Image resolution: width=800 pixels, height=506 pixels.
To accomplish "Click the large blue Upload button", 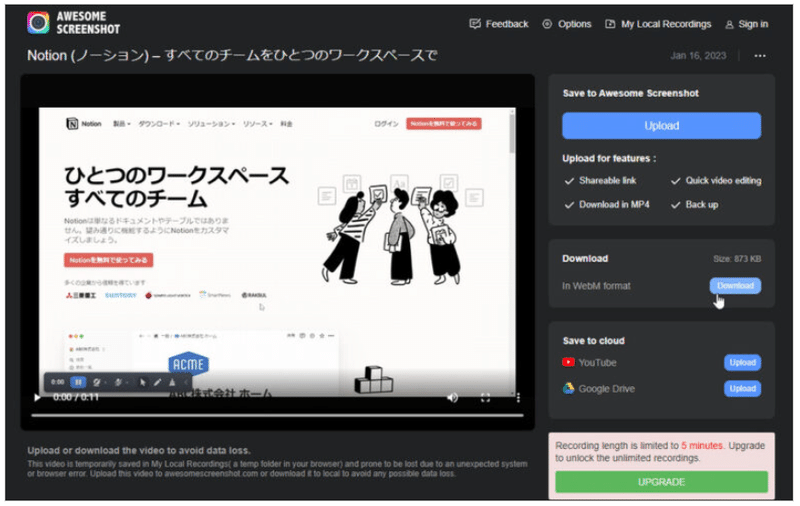I will tap(662, 125).
